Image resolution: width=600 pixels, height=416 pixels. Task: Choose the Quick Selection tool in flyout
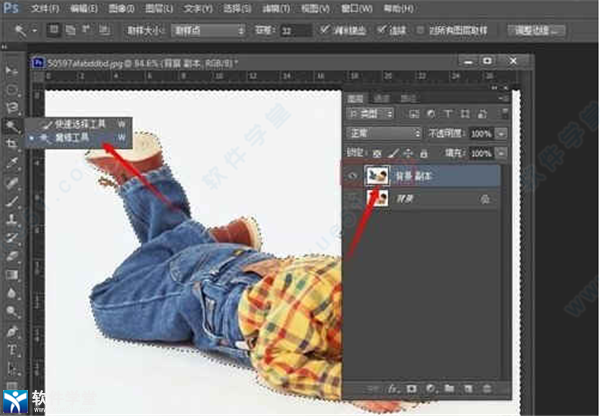click(x=72, y=126)
